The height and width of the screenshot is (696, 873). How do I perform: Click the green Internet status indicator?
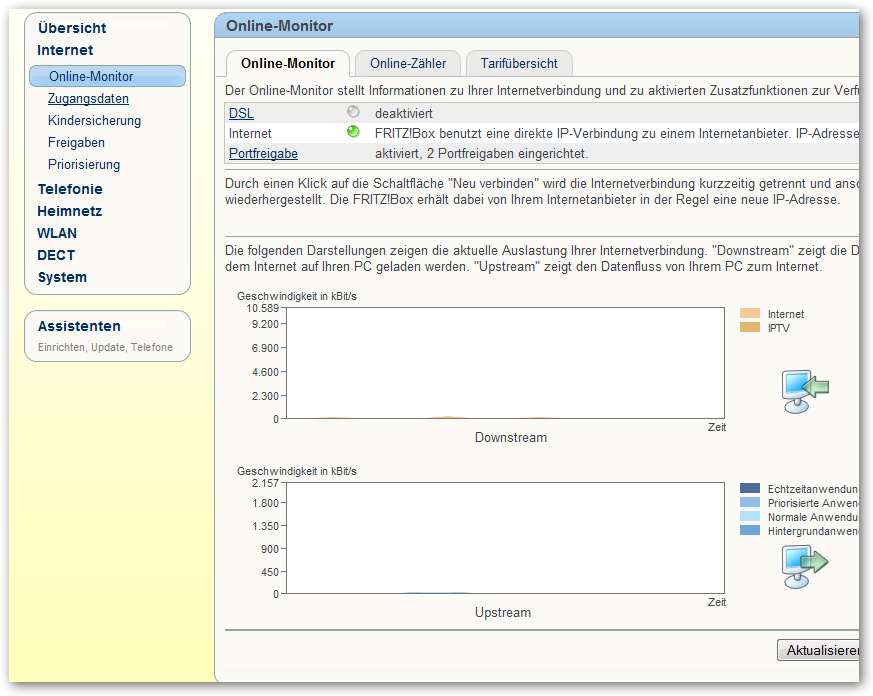(x=353, y=132)
